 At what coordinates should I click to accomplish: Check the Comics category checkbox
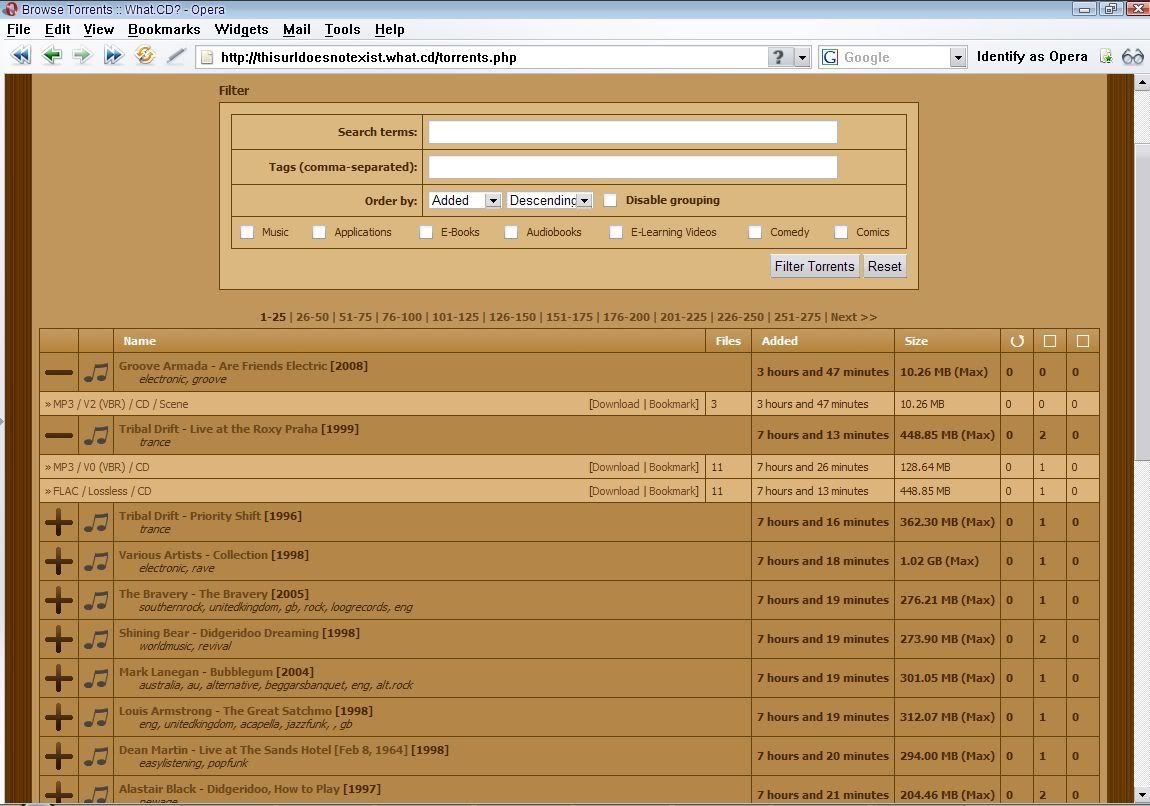click(841, 232)
